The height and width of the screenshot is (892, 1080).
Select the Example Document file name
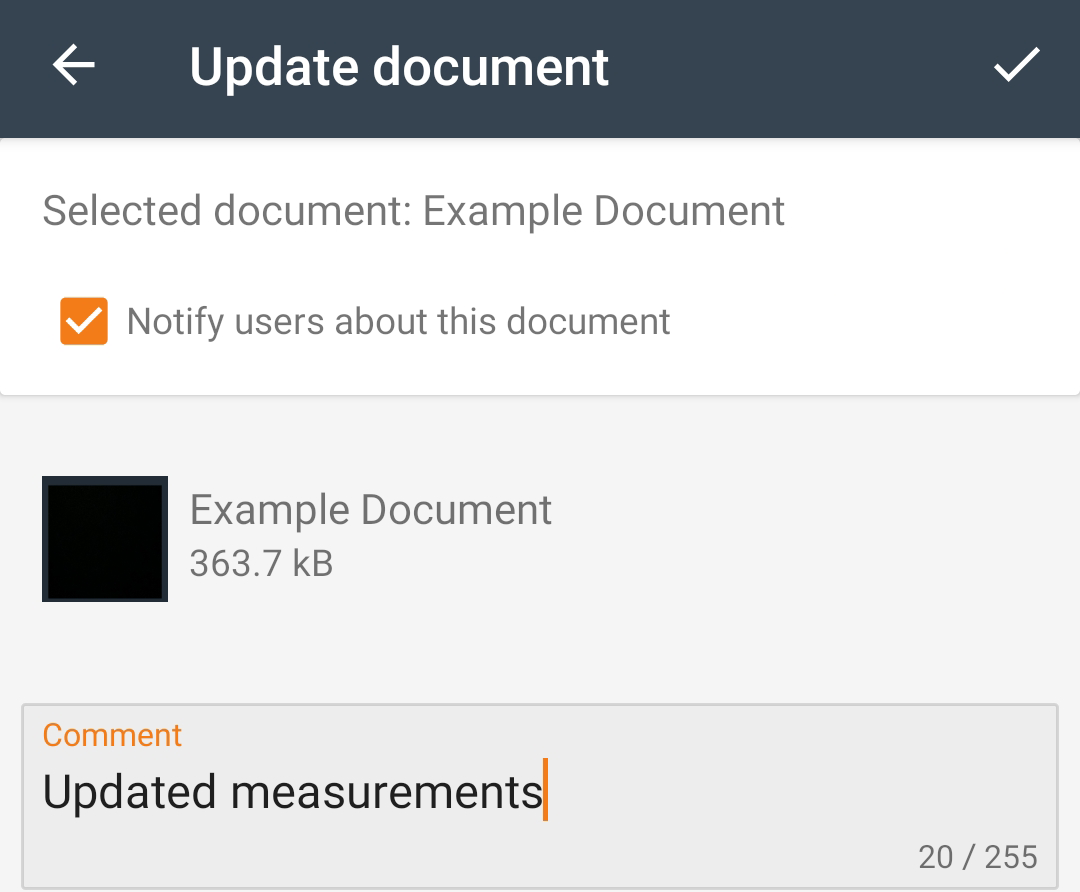371,510
